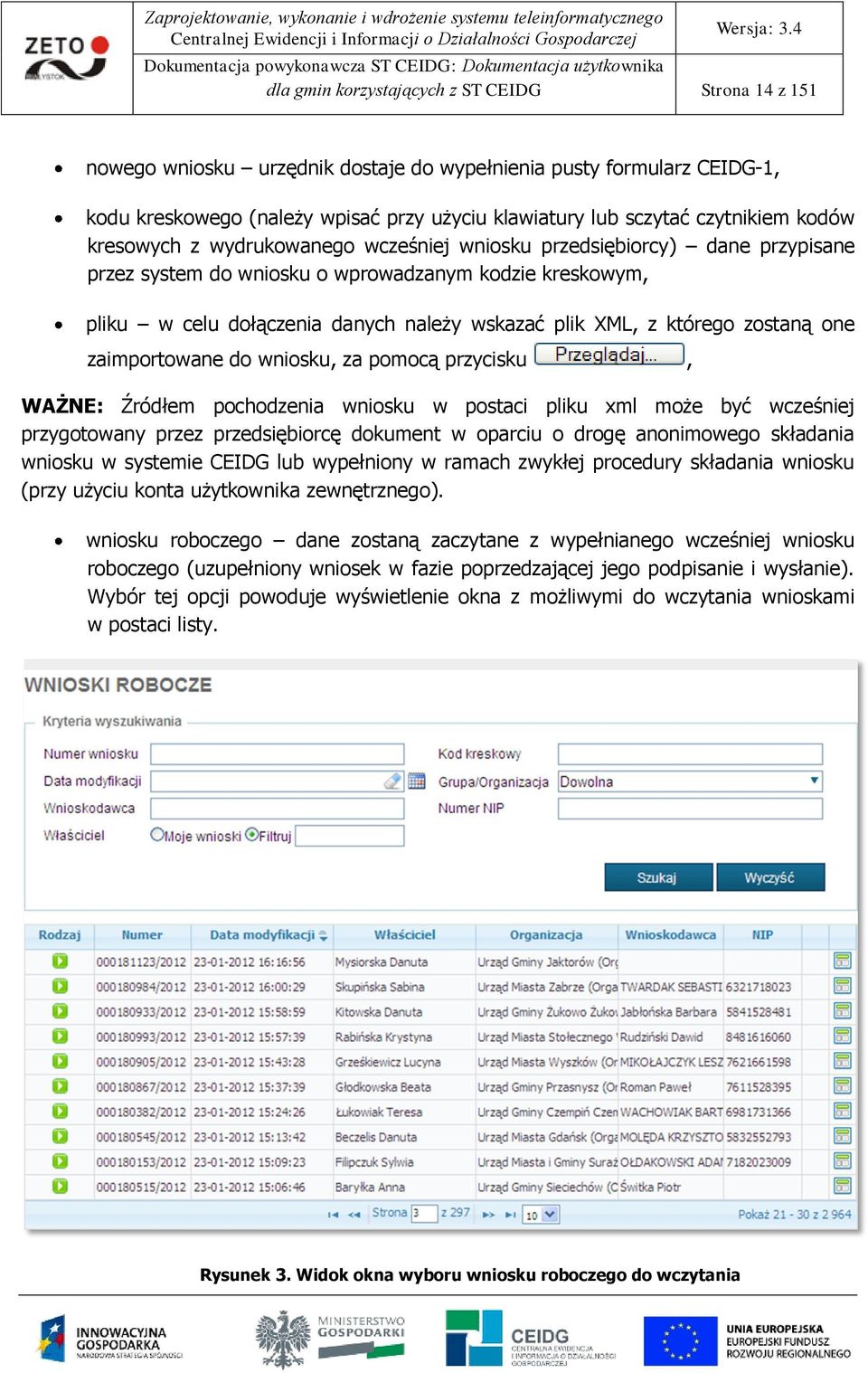Screen dimensions: 868x1373
Task: Click the Filtruj owner text field
Action: pyautogui.click(x=350, y=835)
